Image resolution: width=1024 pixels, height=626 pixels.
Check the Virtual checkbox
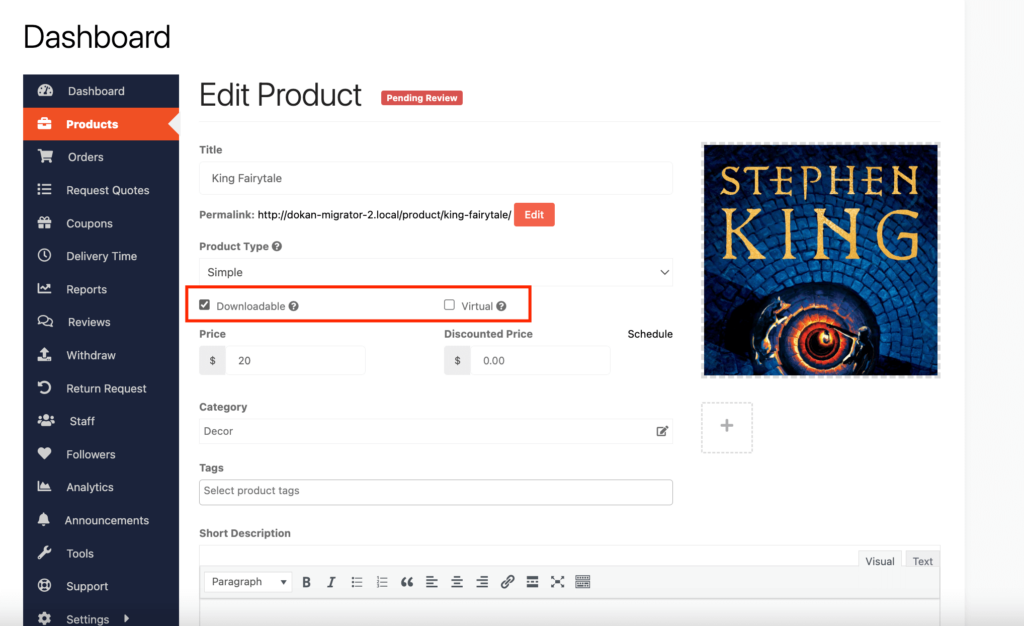(x=449, y=305)
